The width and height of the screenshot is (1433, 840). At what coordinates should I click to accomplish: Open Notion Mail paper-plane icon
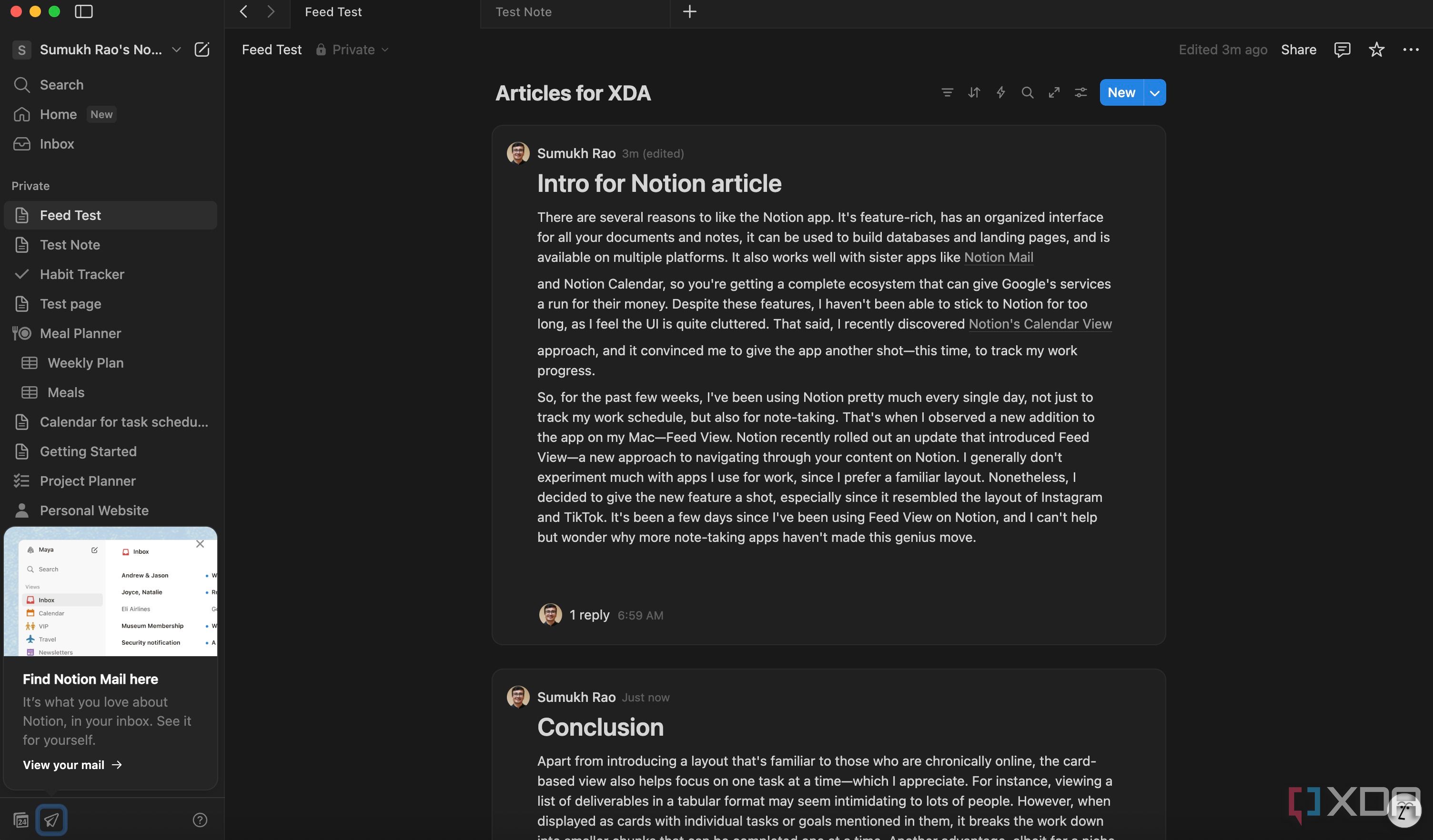[x=51, y=820]
